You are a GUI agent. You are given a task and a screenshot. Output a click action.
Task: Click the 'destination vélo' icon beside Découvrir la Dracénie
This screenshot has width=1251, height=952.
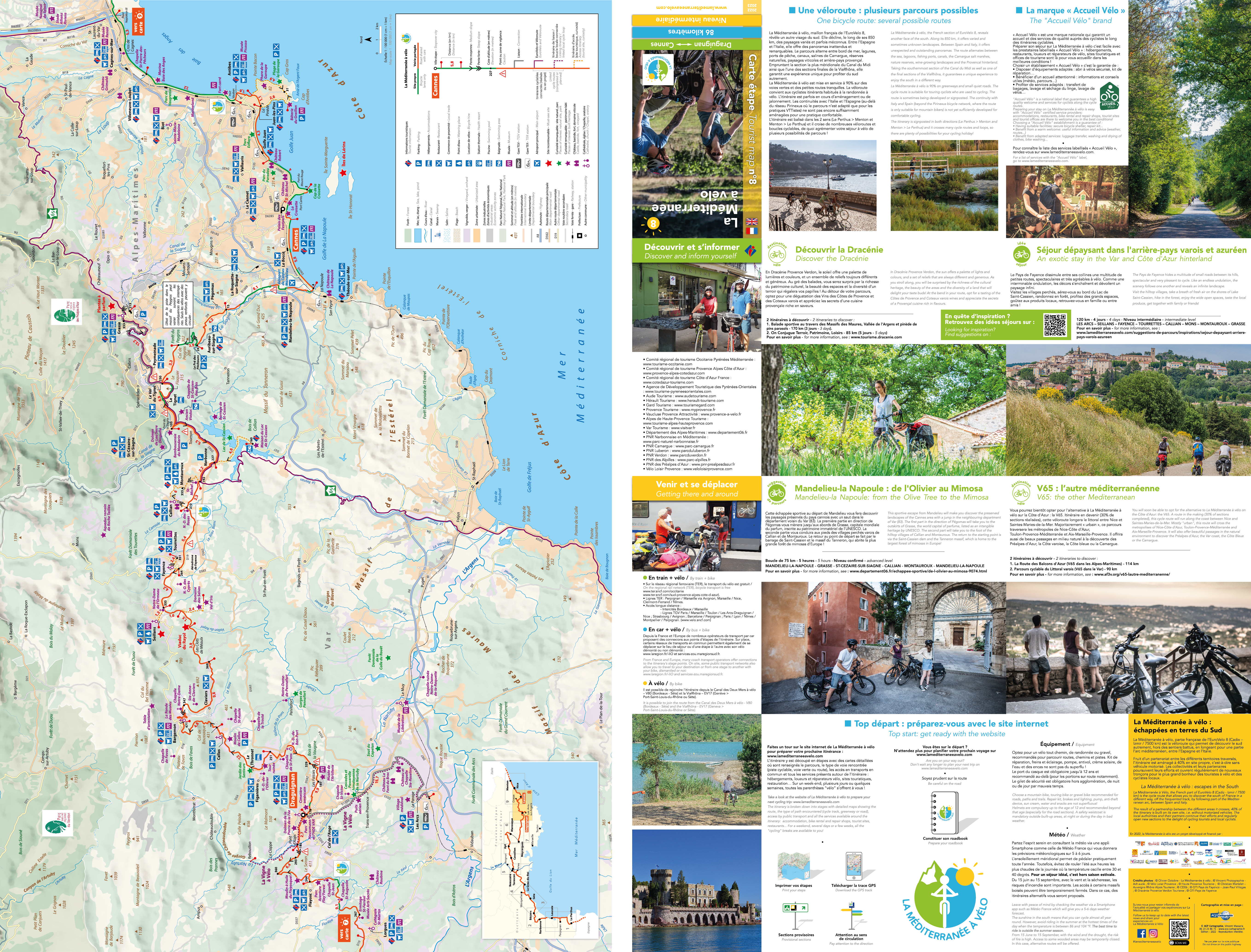pyautogui.click(x=777, y=254)
